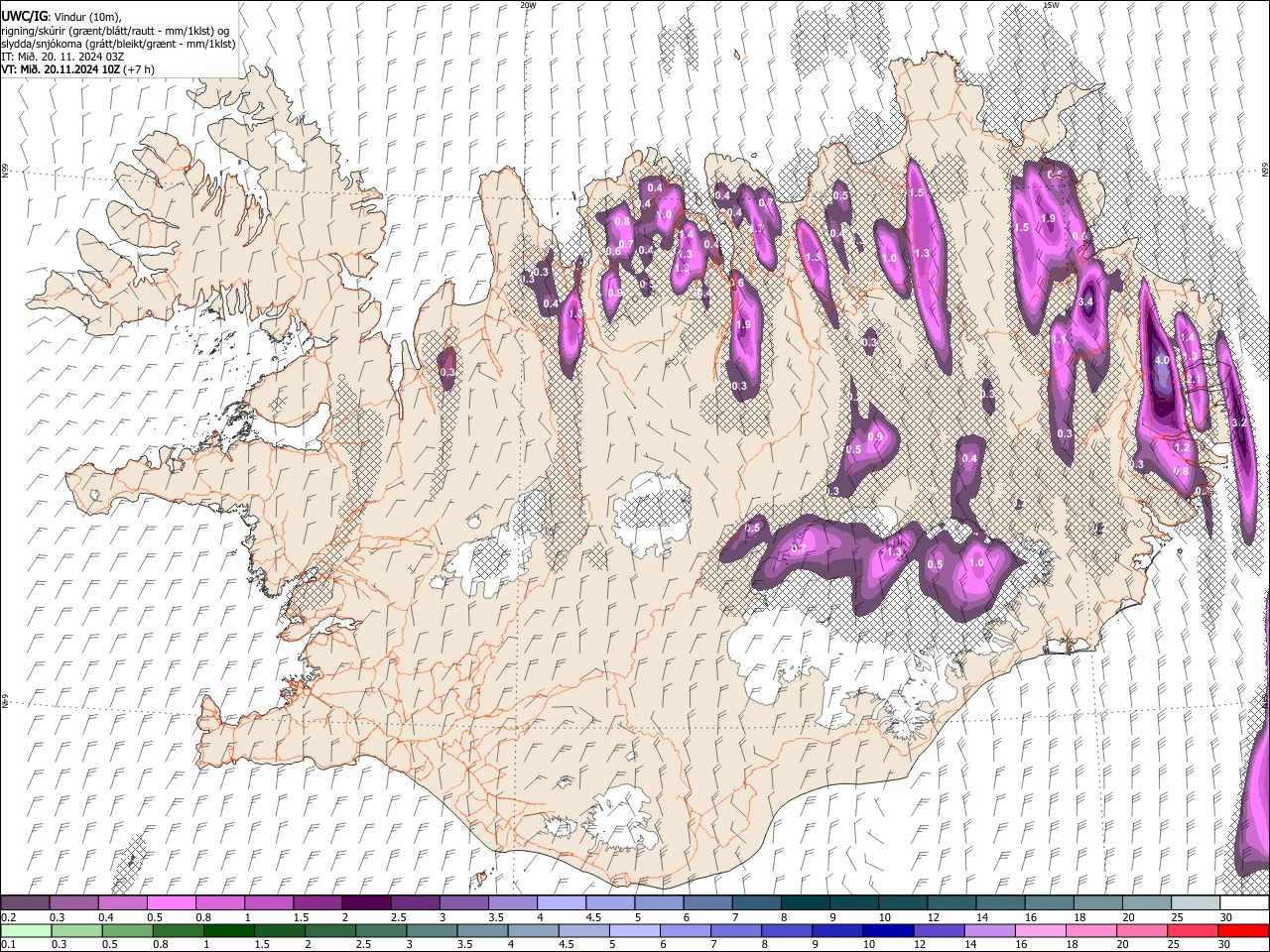Viewport: 1270px width, 952px height.
Task: Click the "3.2" snowfall value on map
Action: point(1238,422)
